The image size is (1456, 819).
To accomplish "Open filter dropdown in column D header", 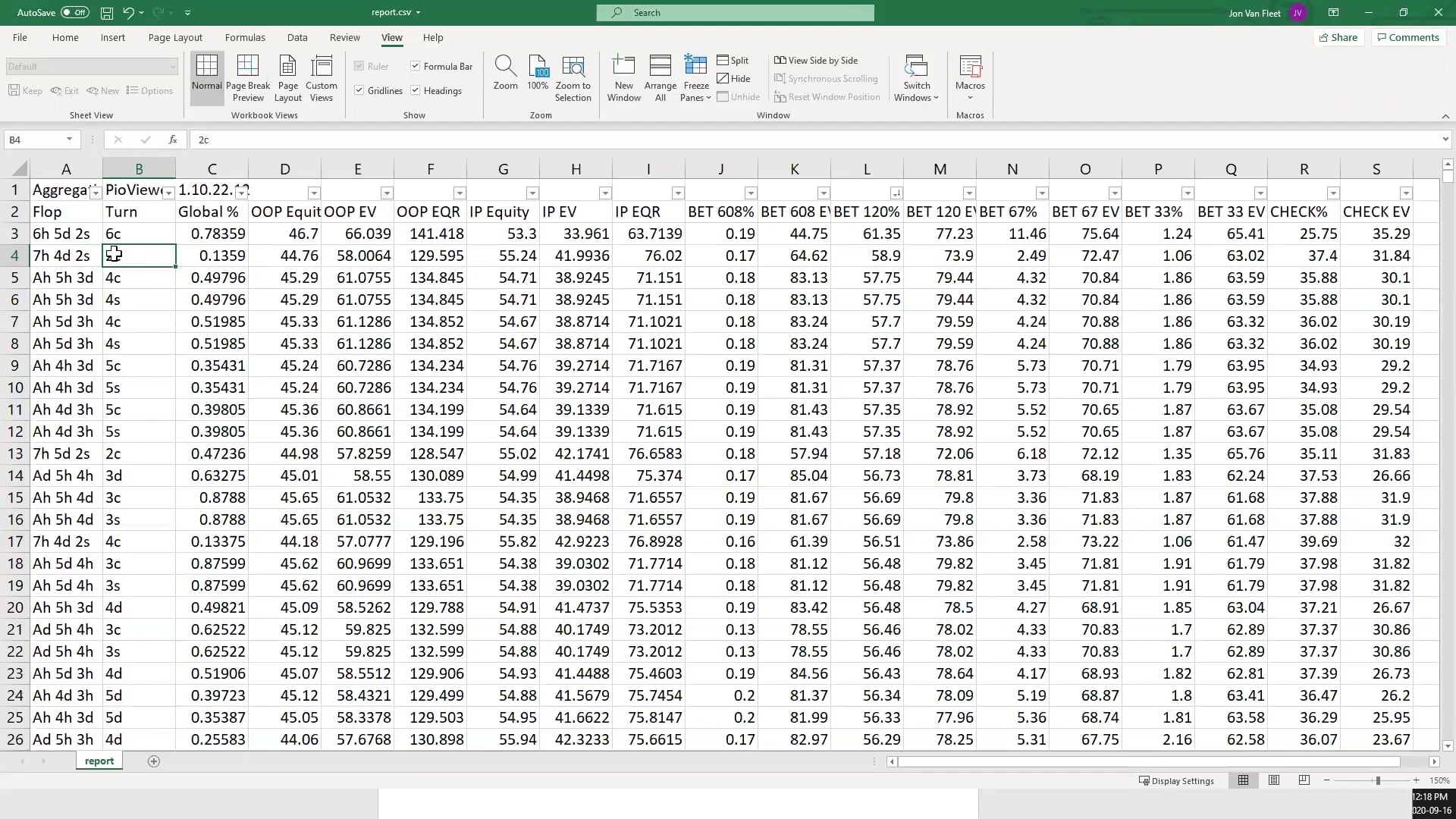I will 314,193.
